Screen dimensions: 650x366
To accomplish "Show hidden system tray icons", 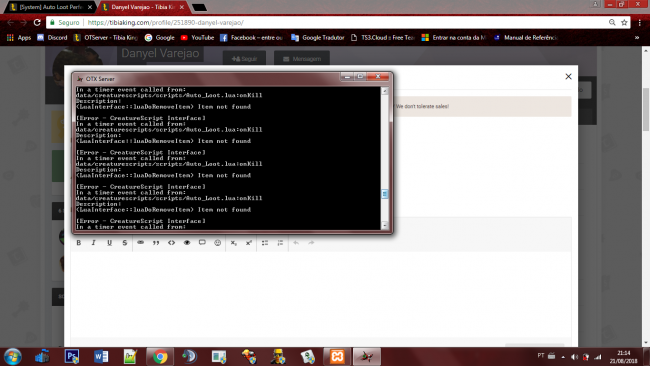I will point(563,356).
